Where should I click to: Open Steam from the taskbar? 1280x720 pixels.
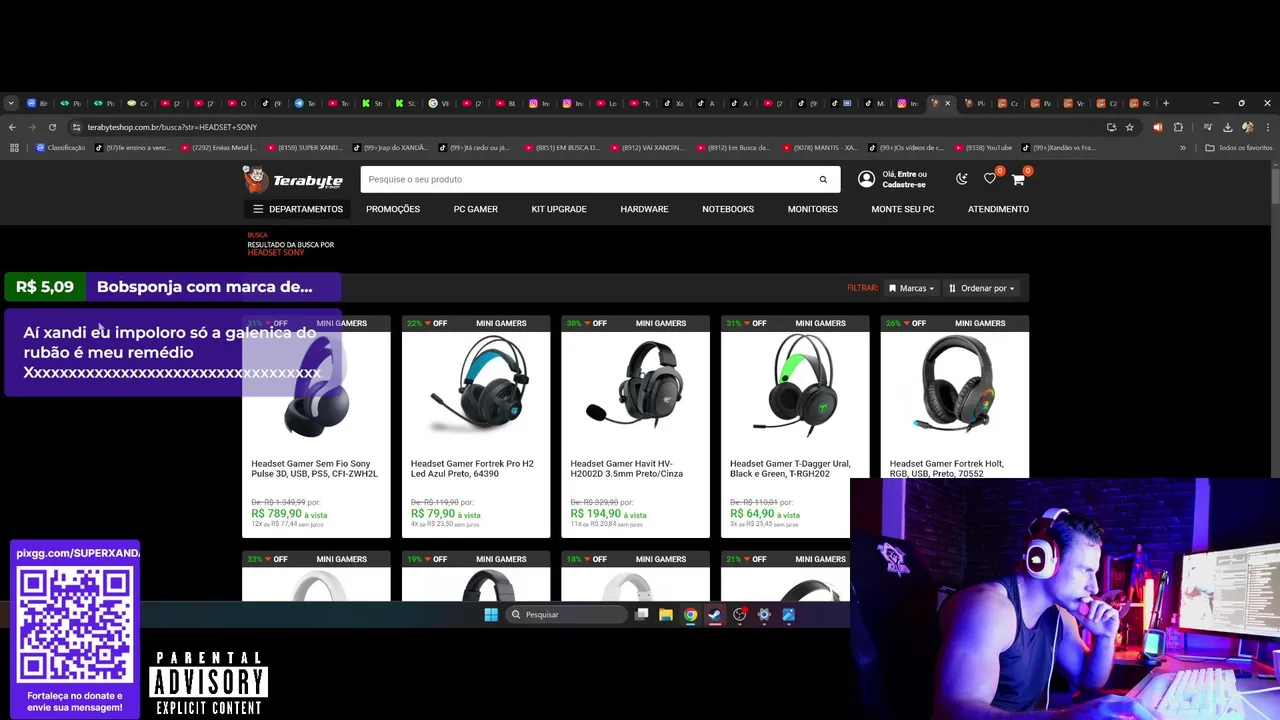[x=715, y=614]
